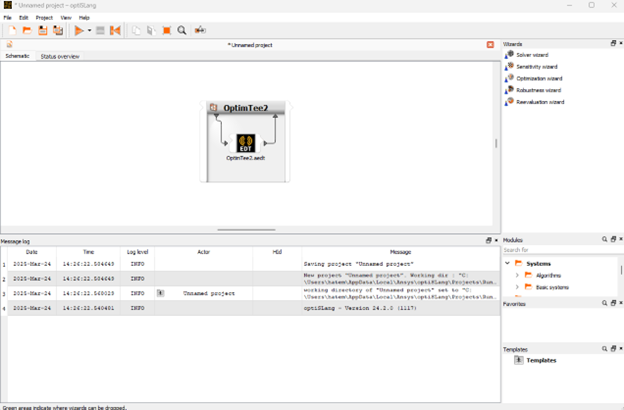Click the orange Reset toolbar icon

click(115, 30)
